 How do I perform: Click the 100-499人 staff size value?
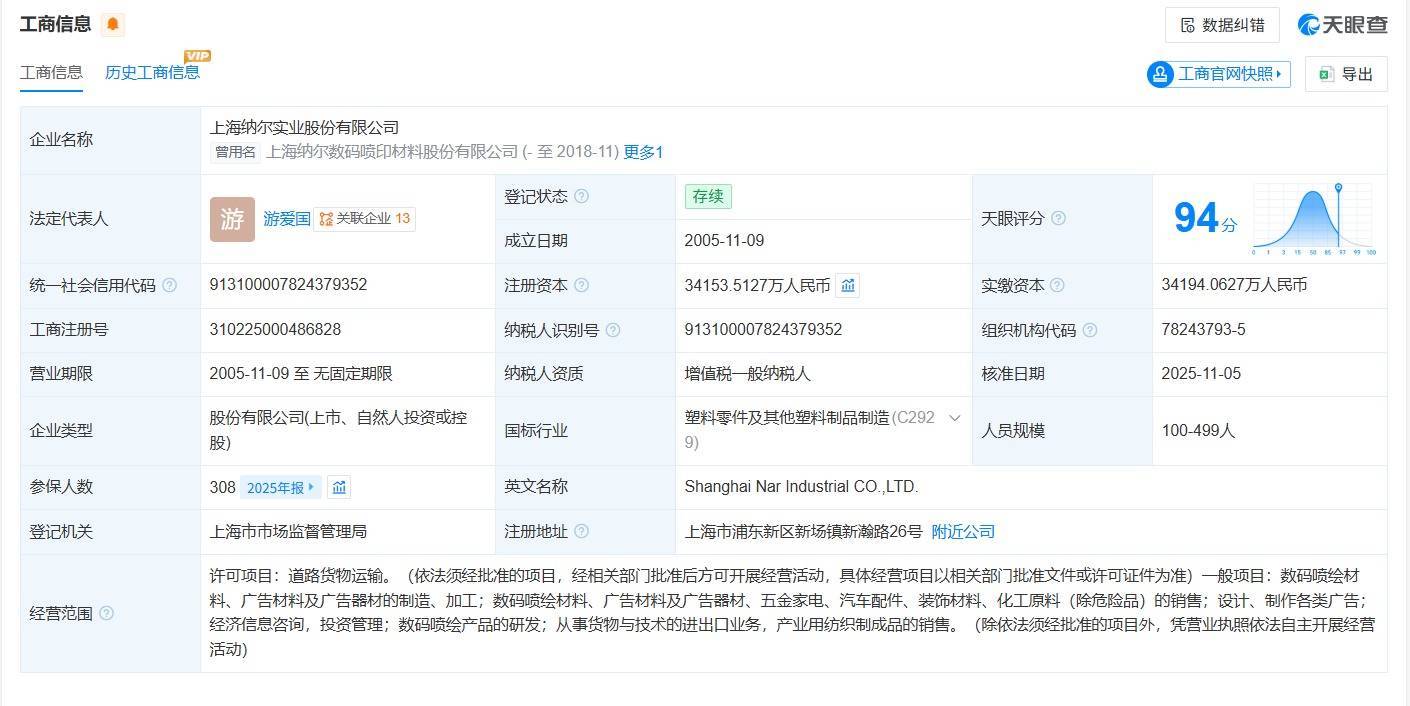click(x=1198, y=431)
